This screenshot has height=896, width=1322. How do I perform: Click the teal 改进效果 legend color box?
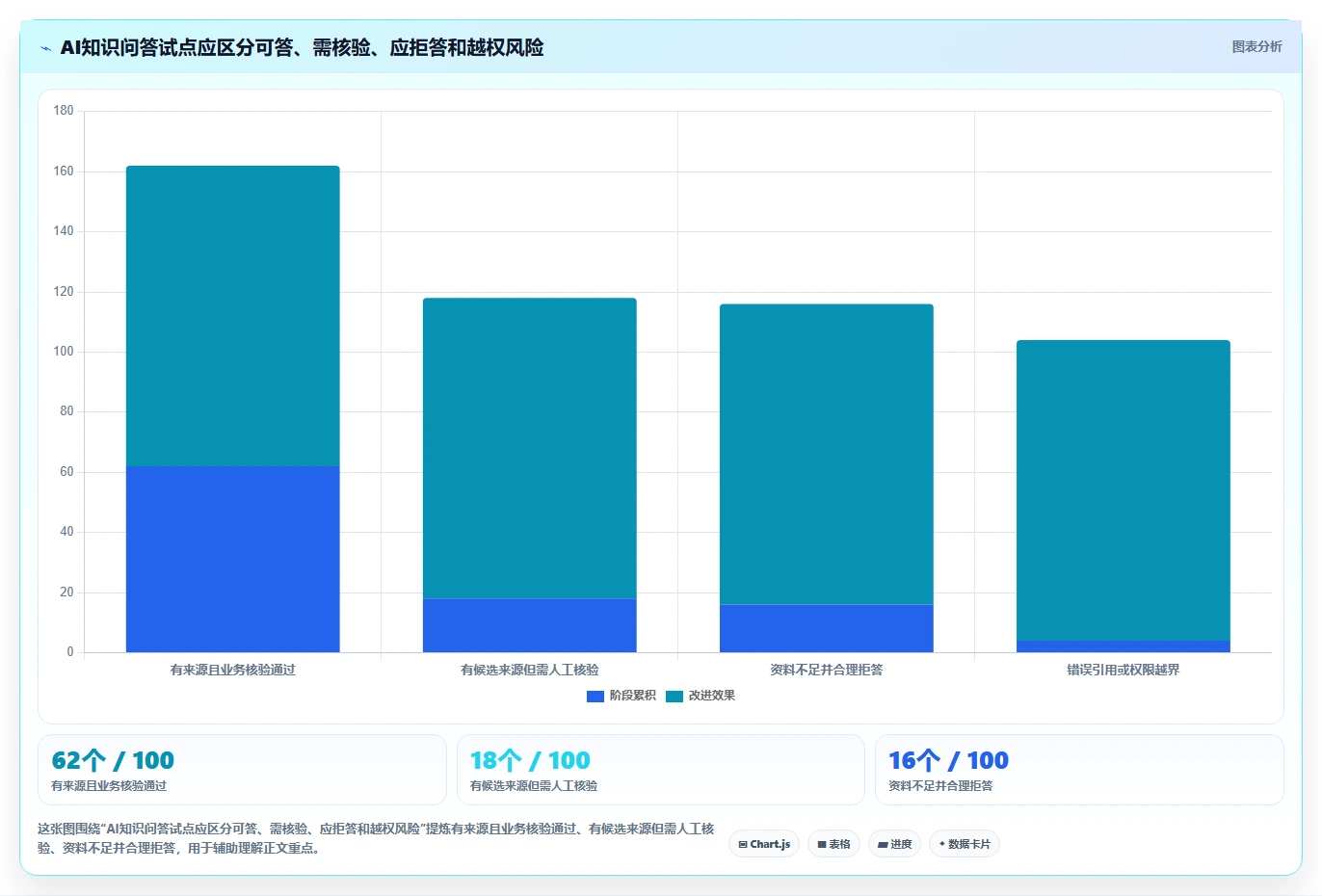click(x=674, y=696)
